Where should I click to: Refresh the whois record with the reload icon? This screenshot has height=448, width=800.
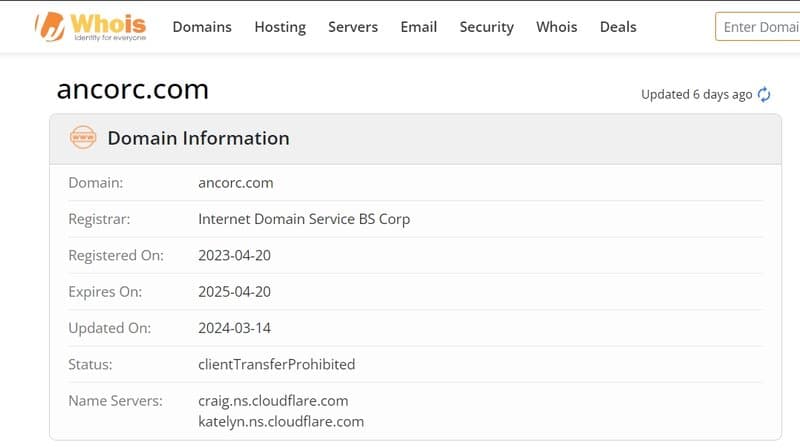[764, 94]
